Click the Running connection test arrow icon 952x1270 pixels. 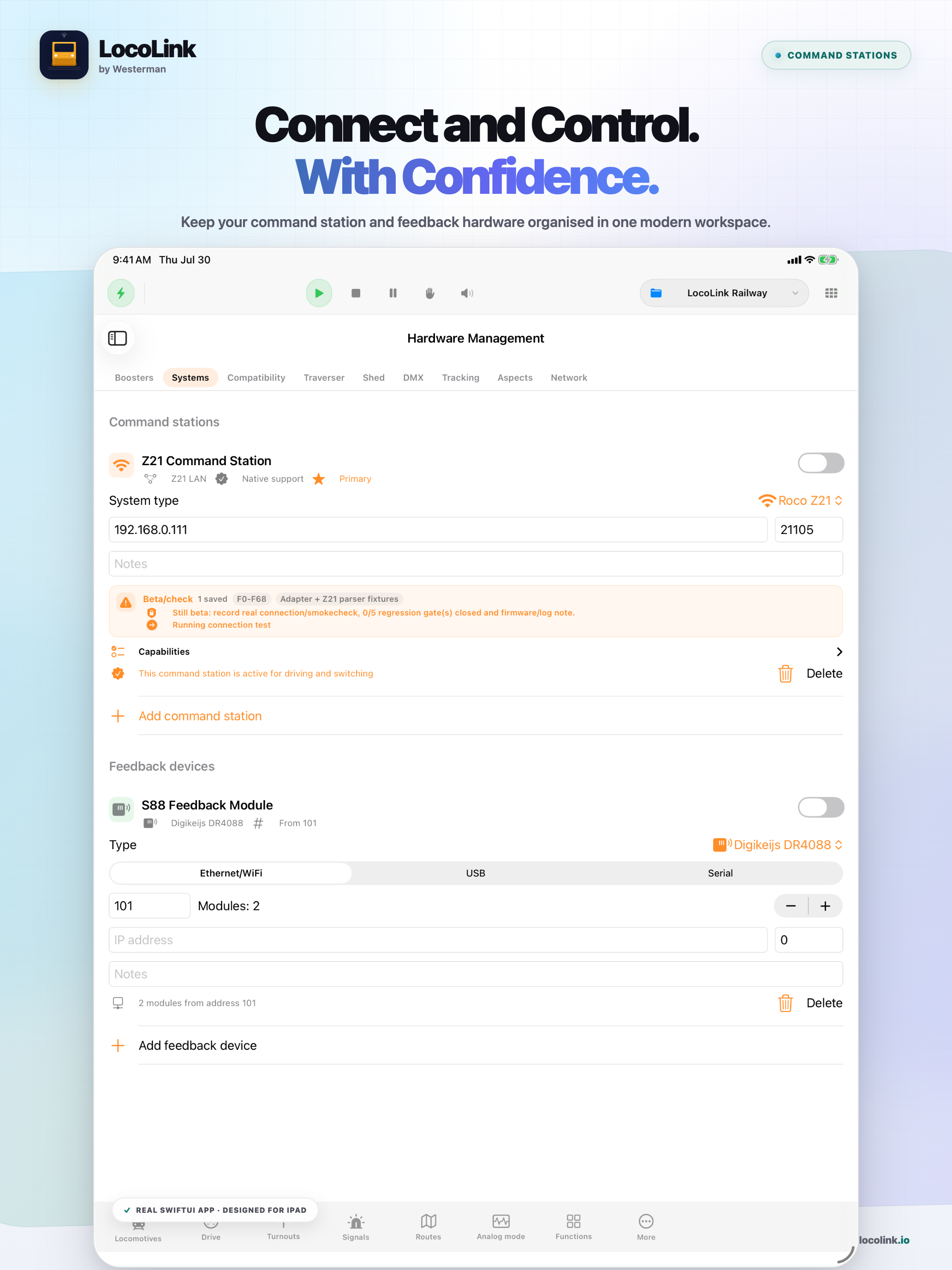pyautogui.click(x=152, y=625)
